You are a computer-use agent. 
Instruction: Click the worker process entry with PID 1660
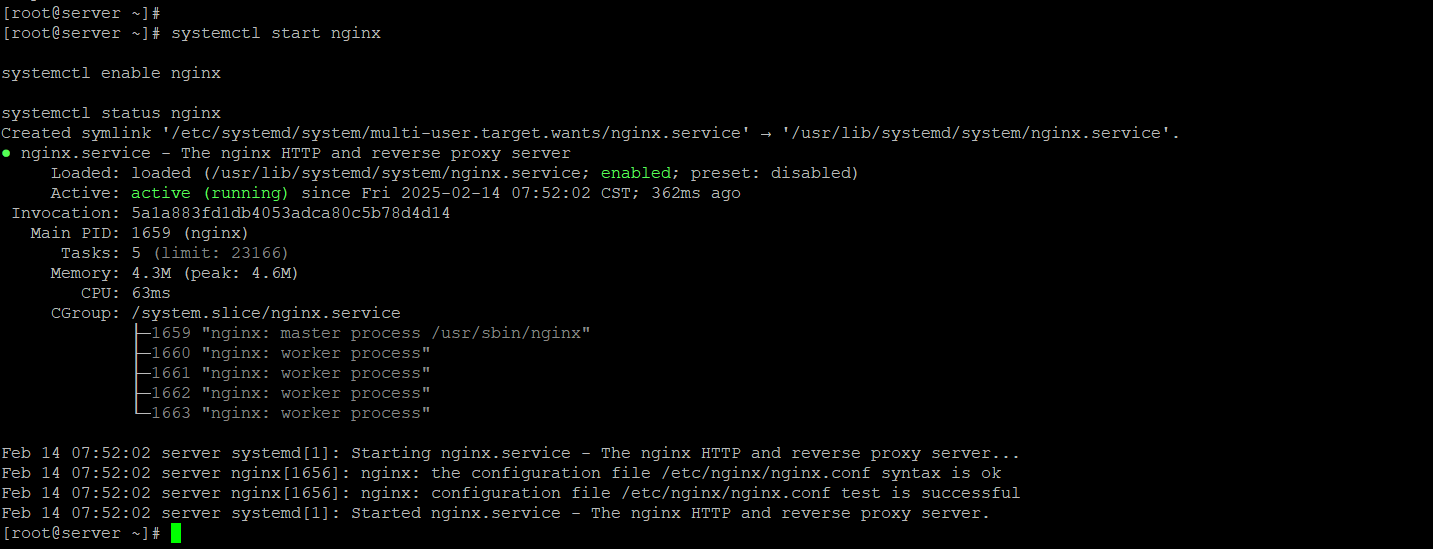coord(281,353)
